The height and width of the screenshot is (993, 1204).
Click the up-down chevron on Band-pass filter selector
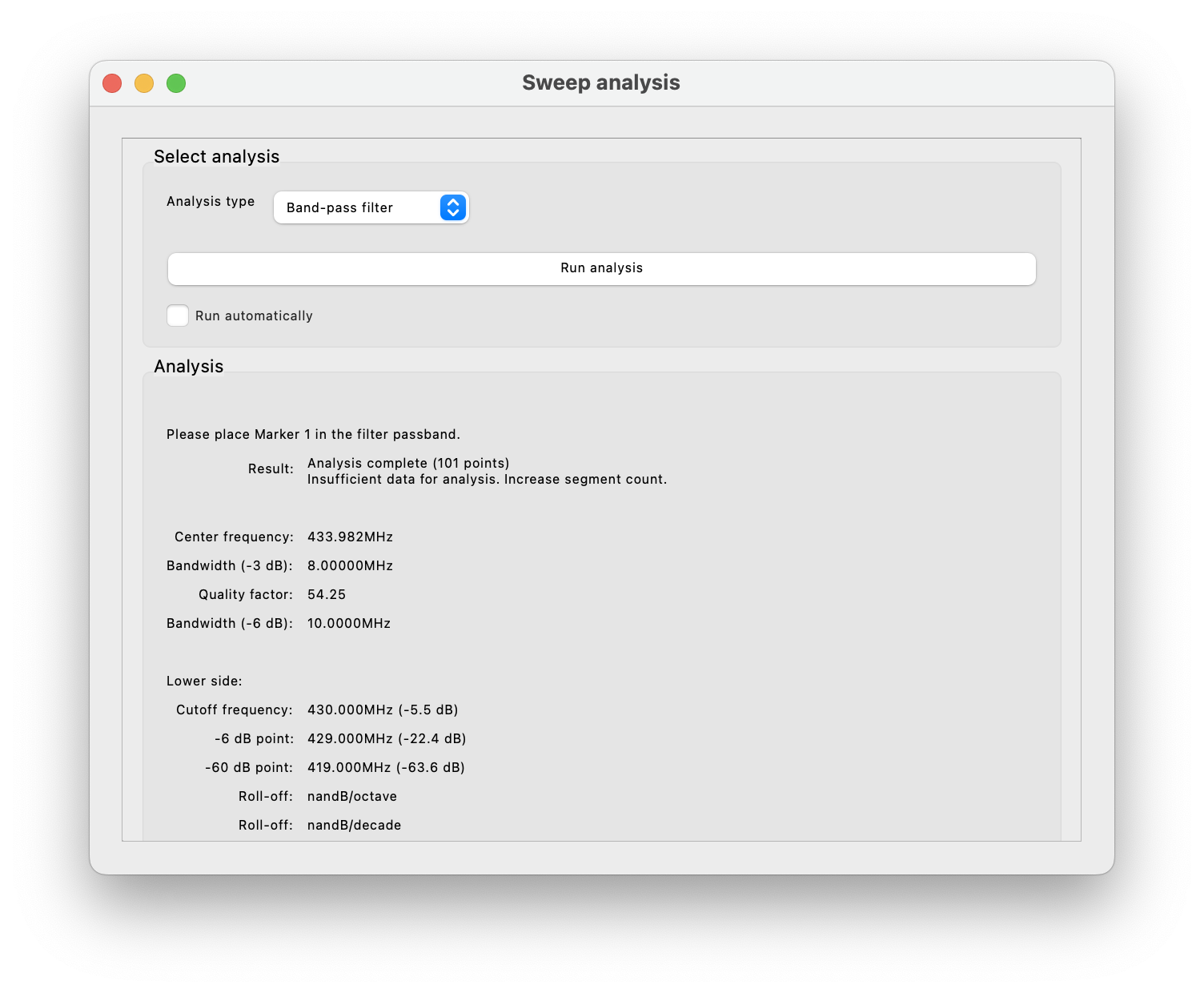[451, 207]
